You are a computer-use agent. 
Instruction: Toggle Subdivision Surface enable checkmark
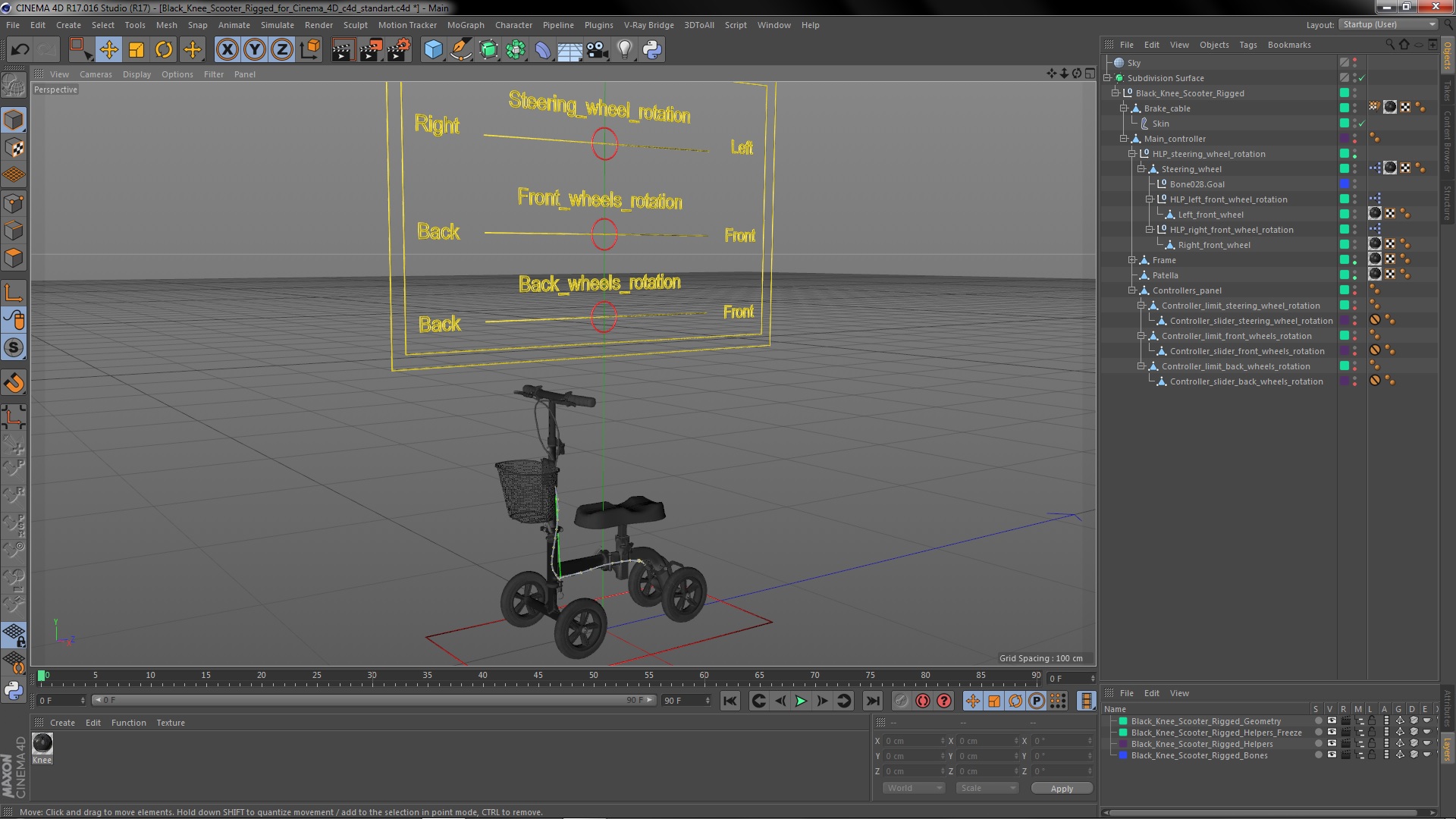pos(1362,78)
